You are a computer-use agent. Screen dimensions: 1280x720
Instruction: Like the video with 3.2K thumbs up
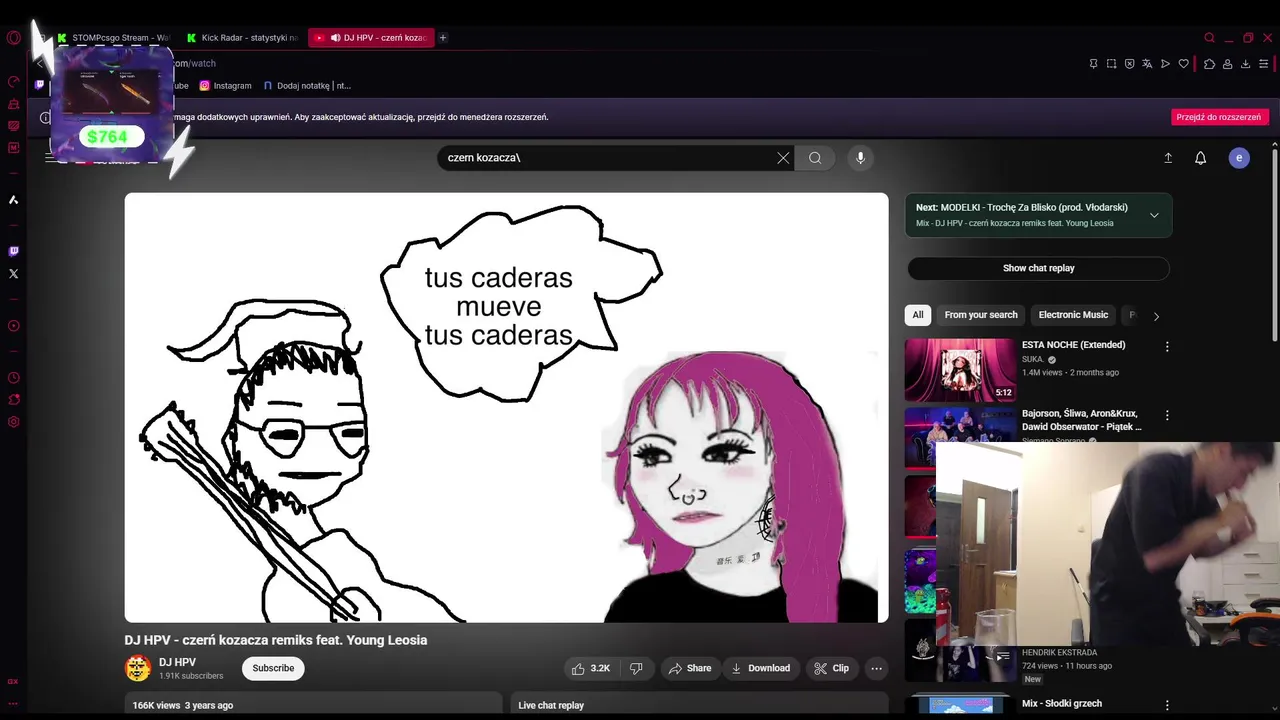pyautogui.click(x=590, y=668)
